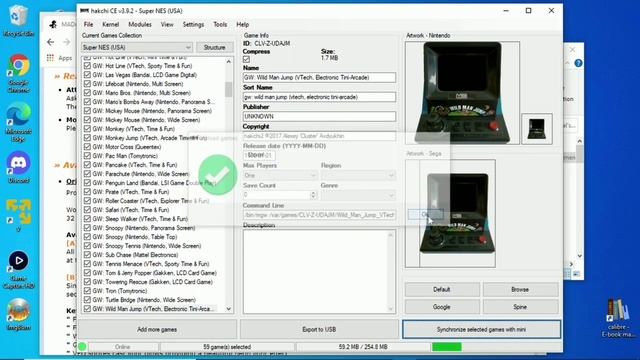Click the Apps grid icon in browser
640x360 pixels.
click(50, 58)
